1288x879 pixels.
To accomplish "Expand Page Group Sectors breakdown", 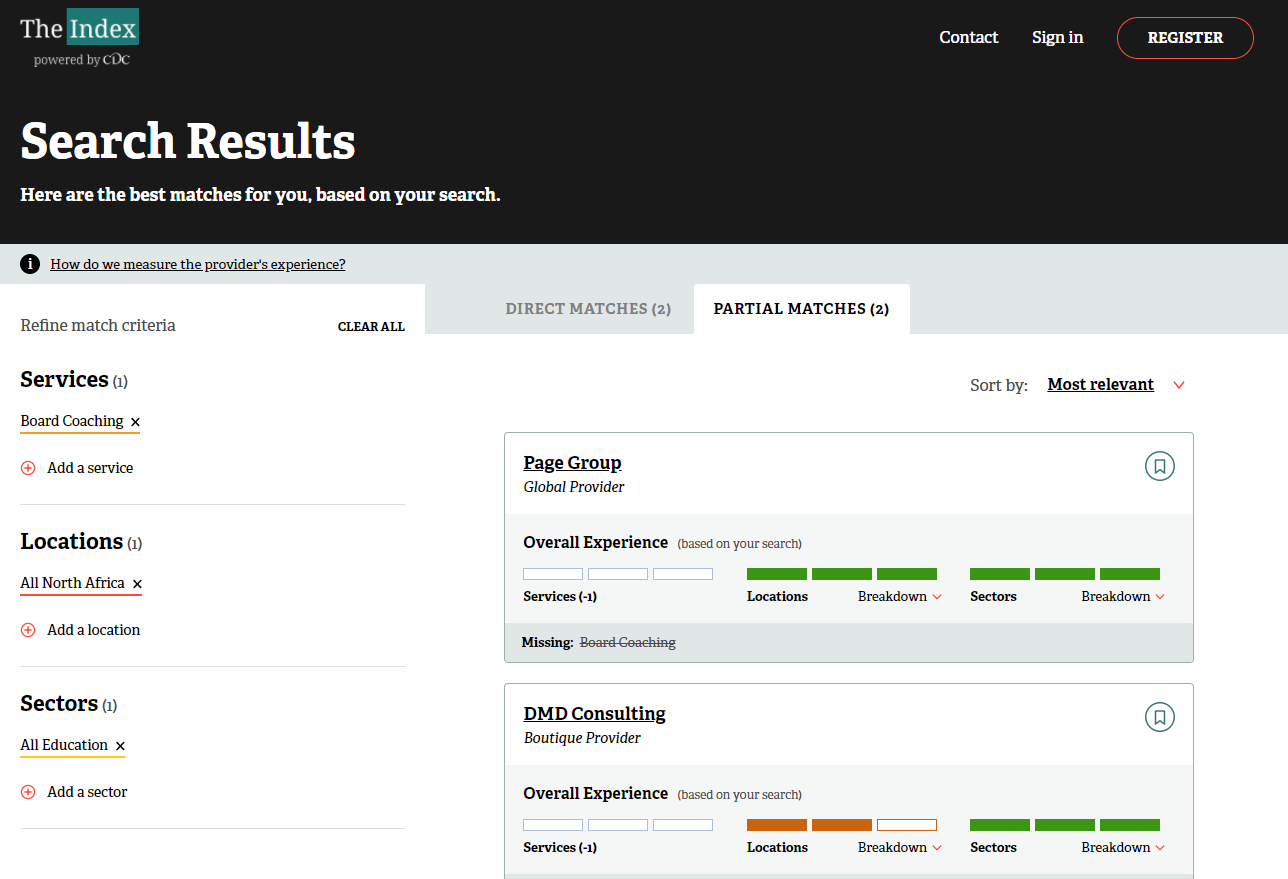I will coord(1122,596).
